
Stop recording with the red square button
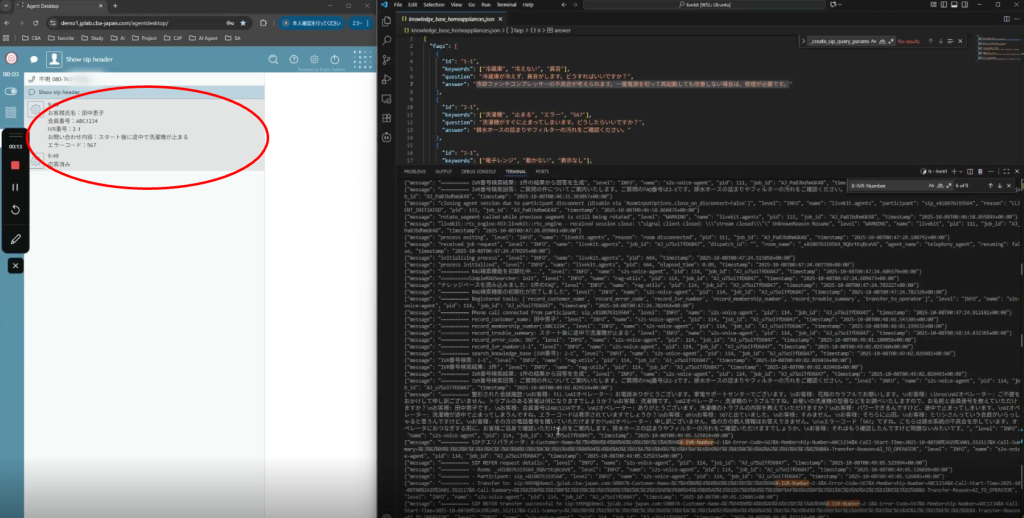pyautogui.click(x=15, y=164)
